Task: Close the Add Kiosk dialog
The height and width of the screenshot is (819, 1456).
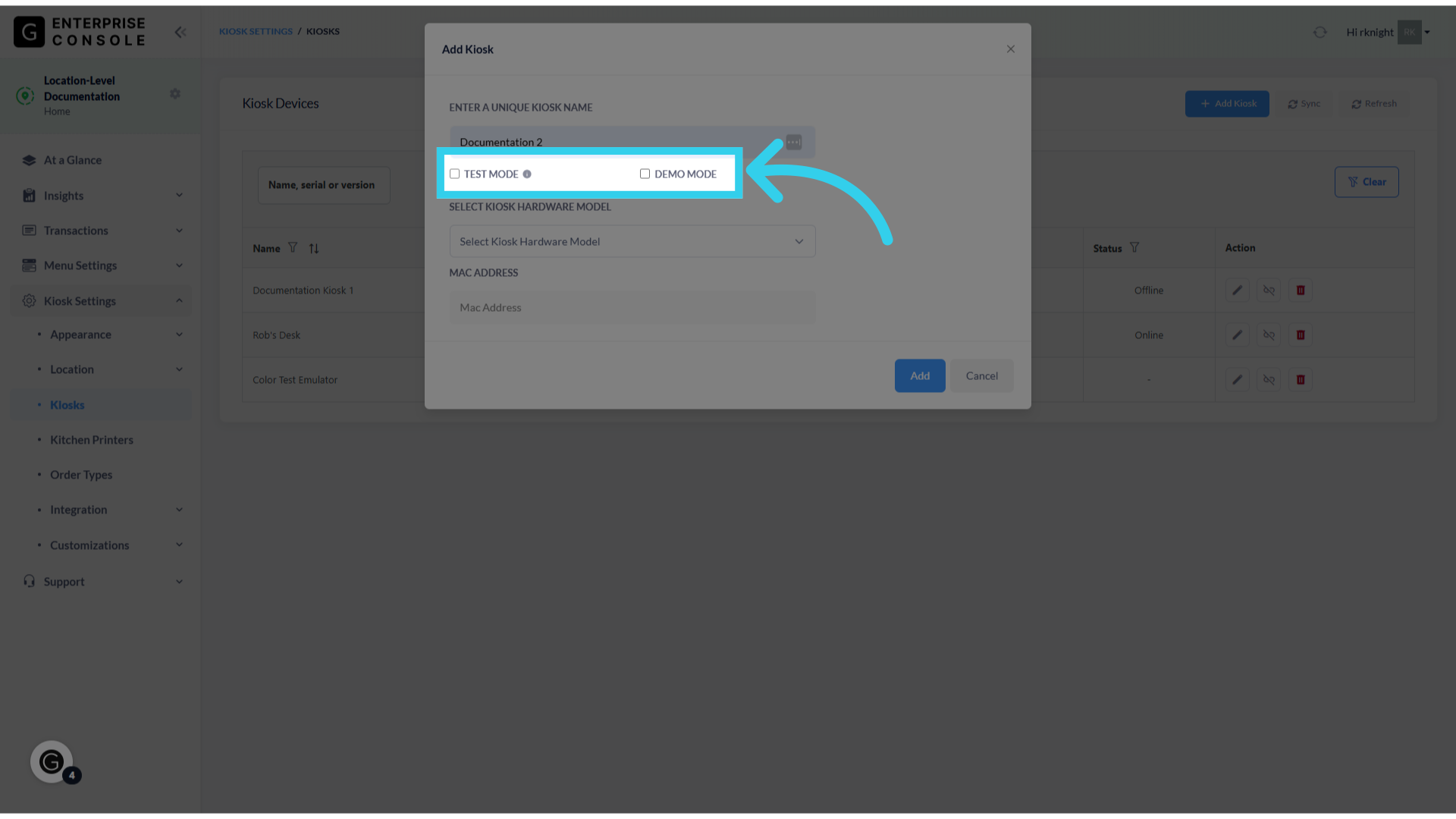Action: (1010, 49)
